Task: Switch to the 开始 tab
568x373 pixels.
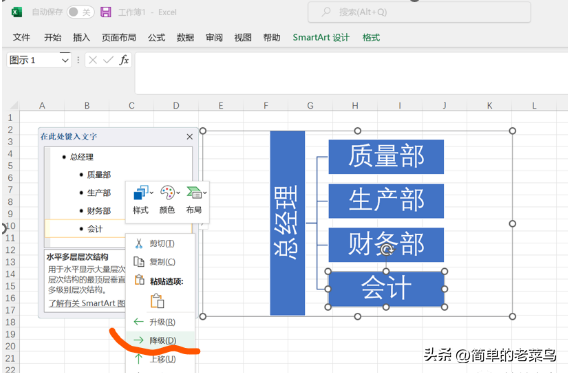Action: pyautogui.click(x=53, y=37)
